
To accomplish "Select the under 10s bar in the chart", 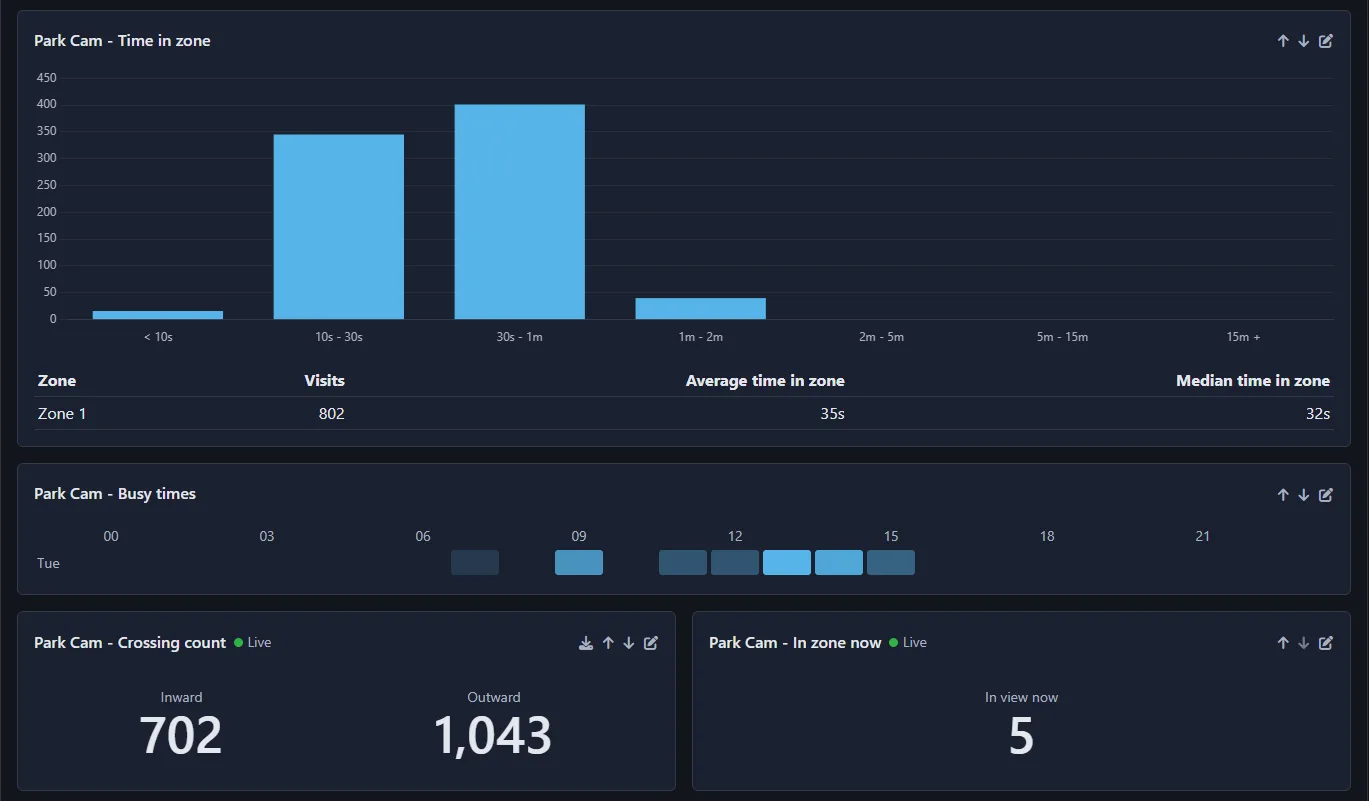I will pyautogui.click(x=158, y=315).
